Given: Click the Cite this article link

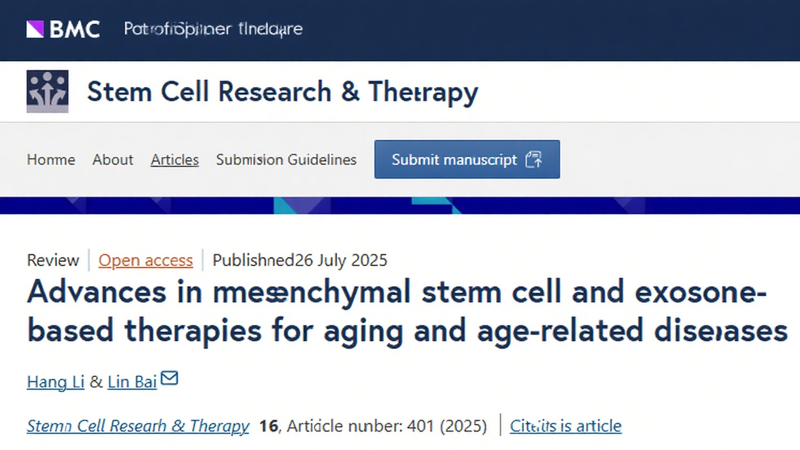Looking at the screenshot, I should pos(566,426).
